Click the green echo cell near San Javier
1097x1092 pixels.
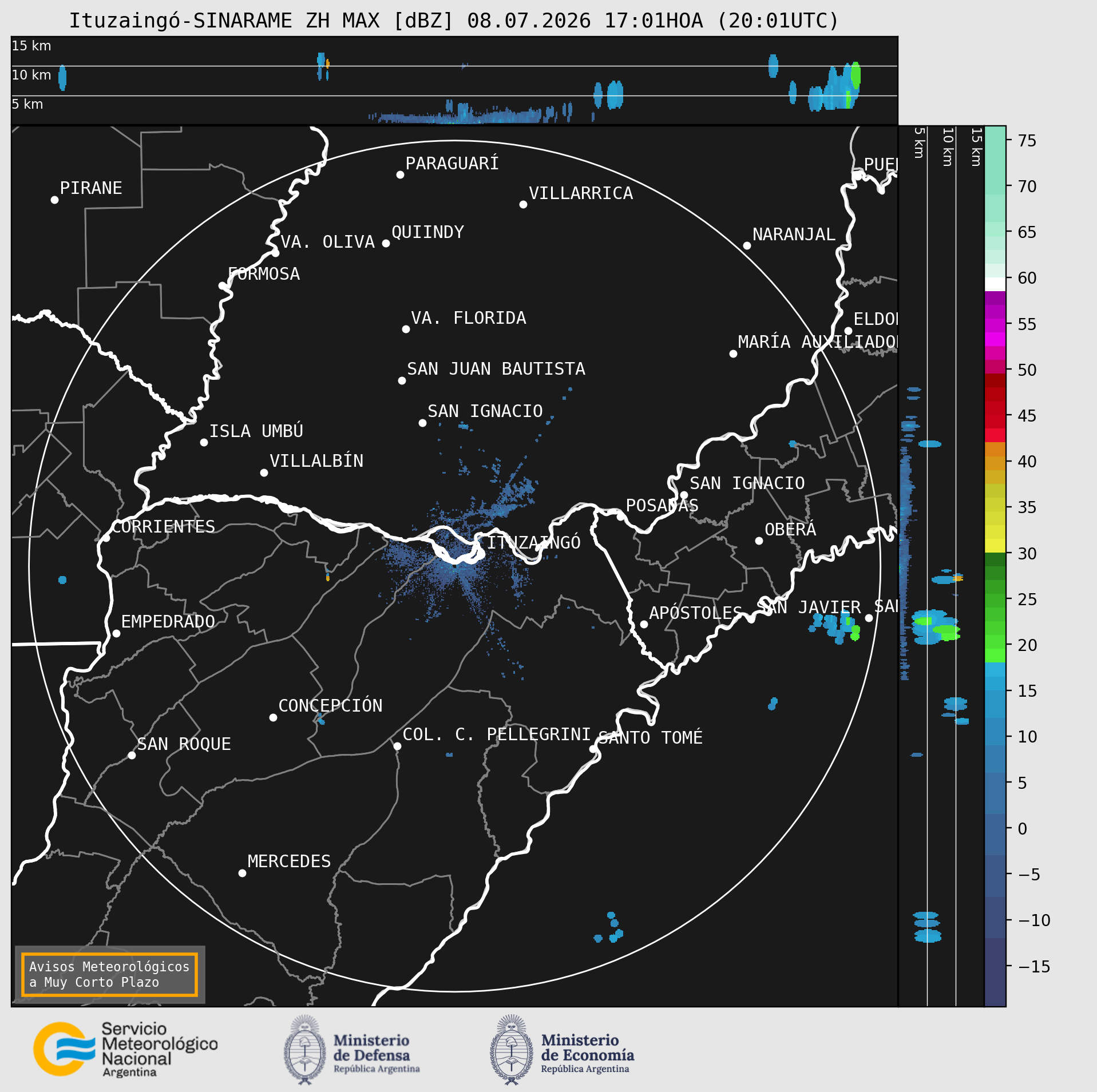pos(855,632)
